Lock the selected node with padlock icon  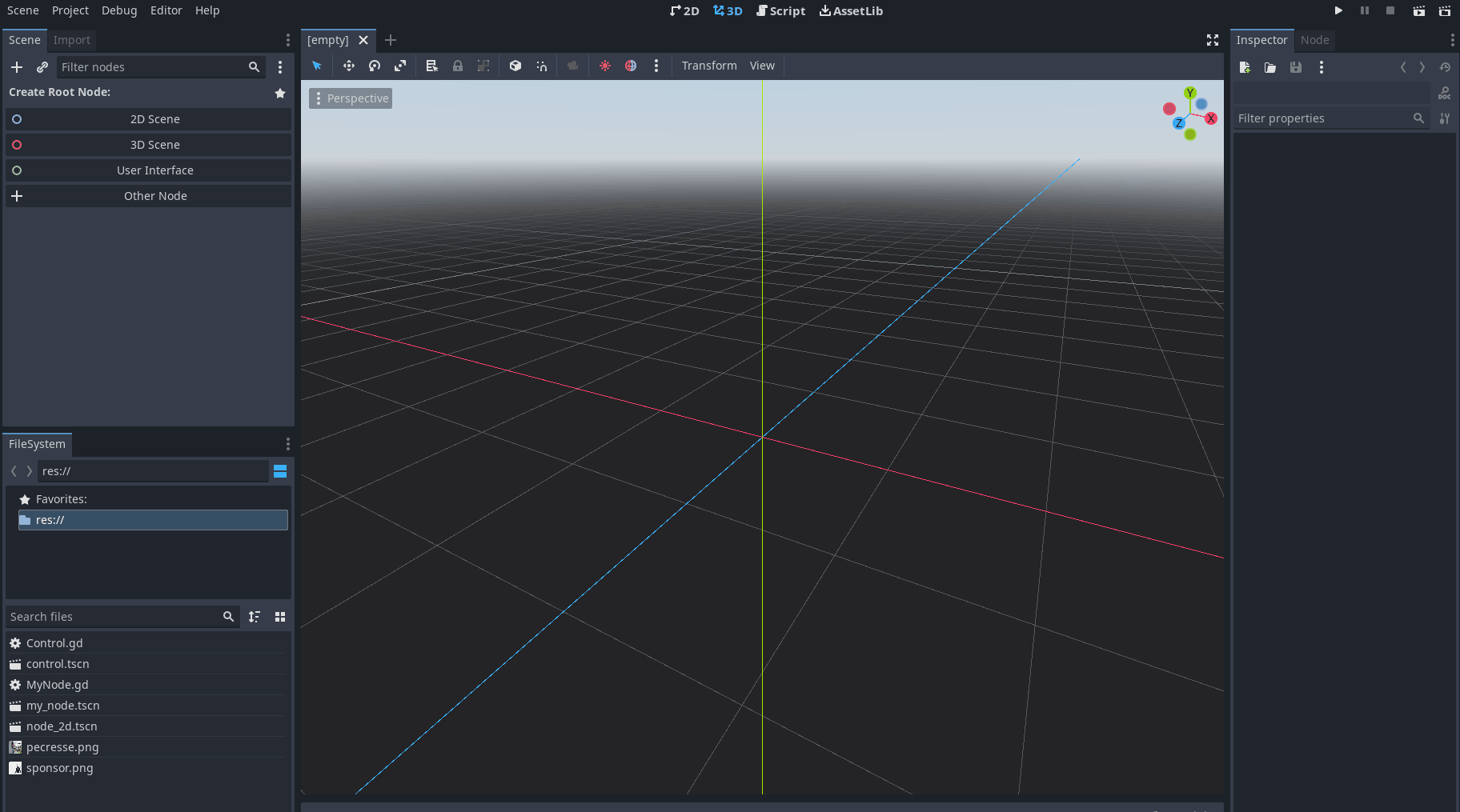pos(458,66)
